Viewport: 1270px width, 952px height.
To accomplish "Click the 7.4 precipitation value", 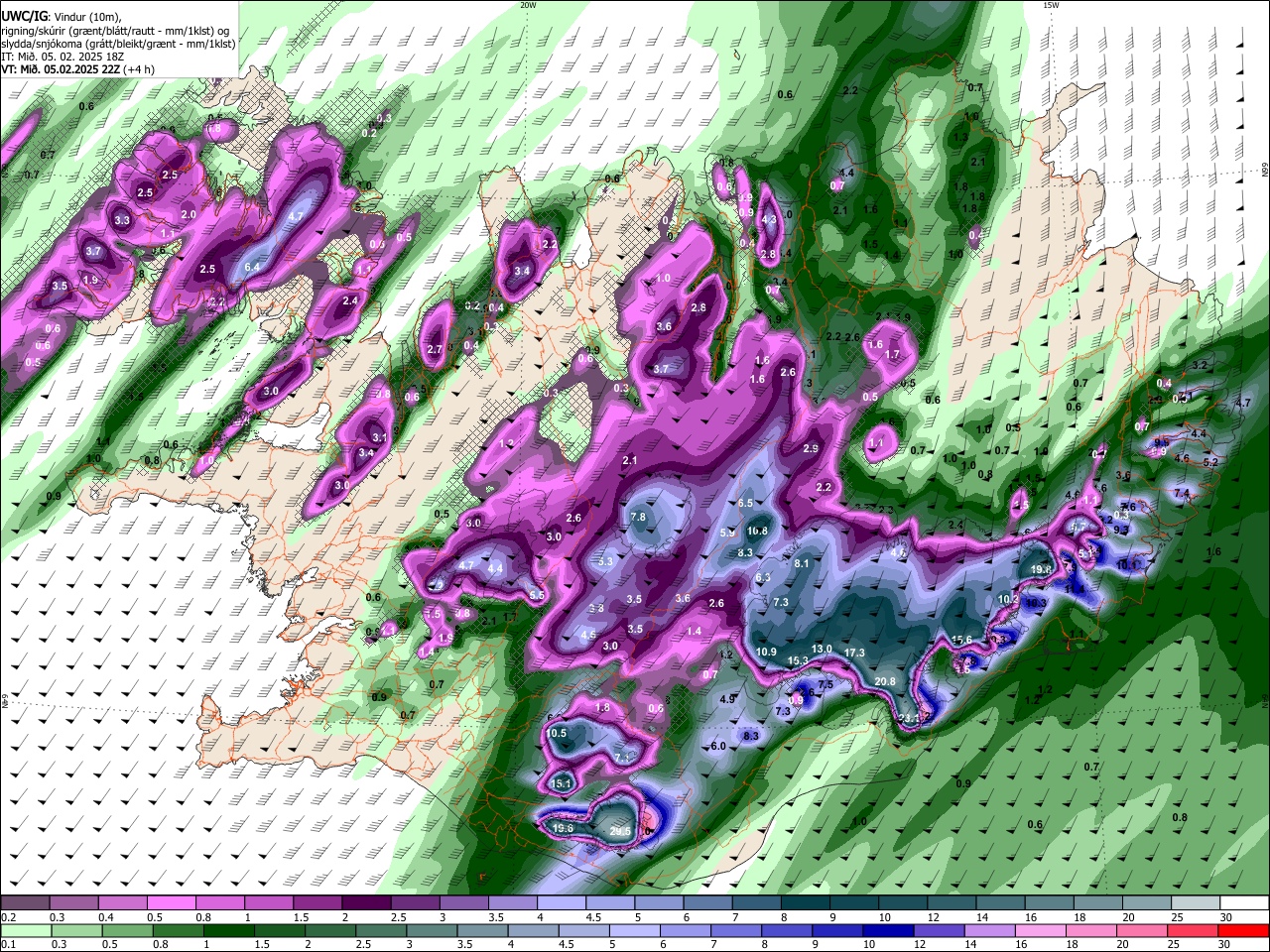I will pos(1181,493).
